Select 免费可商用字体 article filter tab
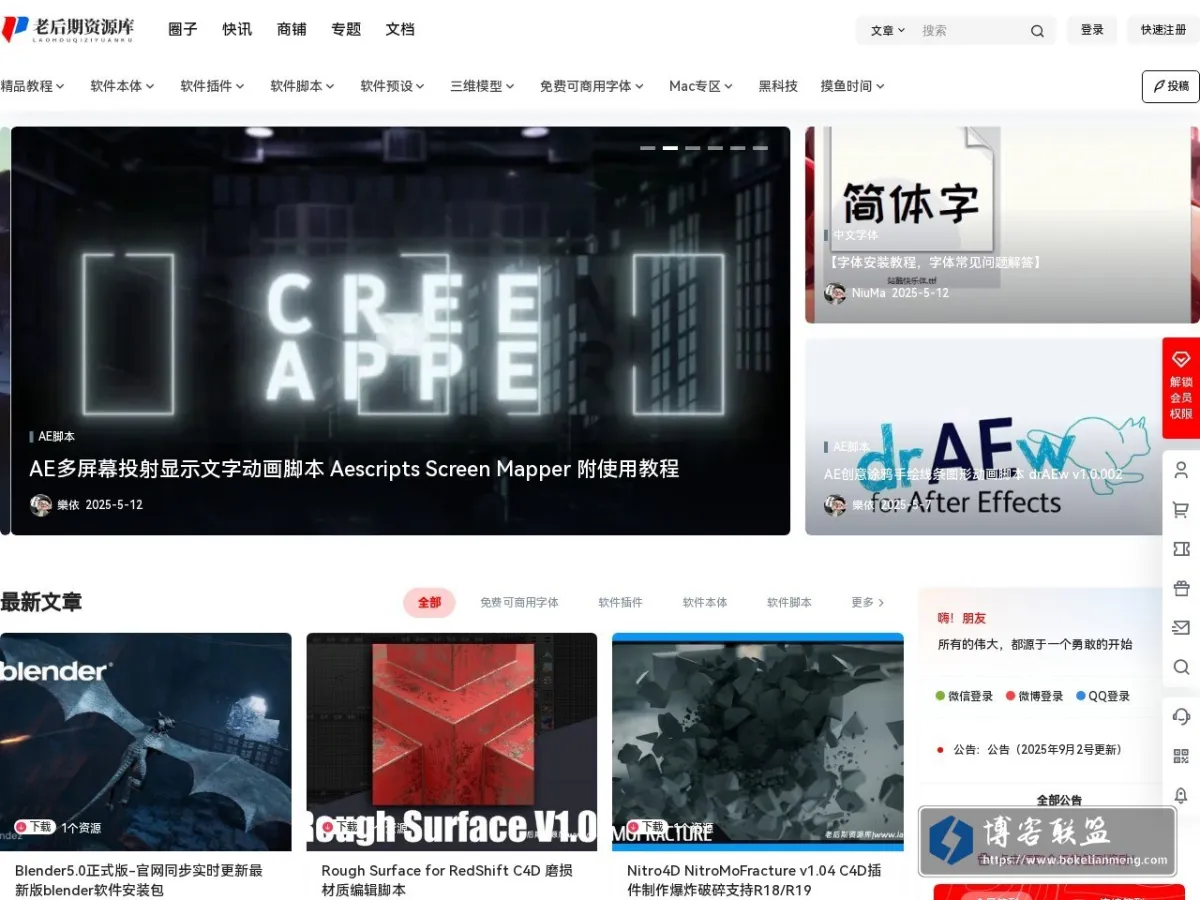 [519, 603]
